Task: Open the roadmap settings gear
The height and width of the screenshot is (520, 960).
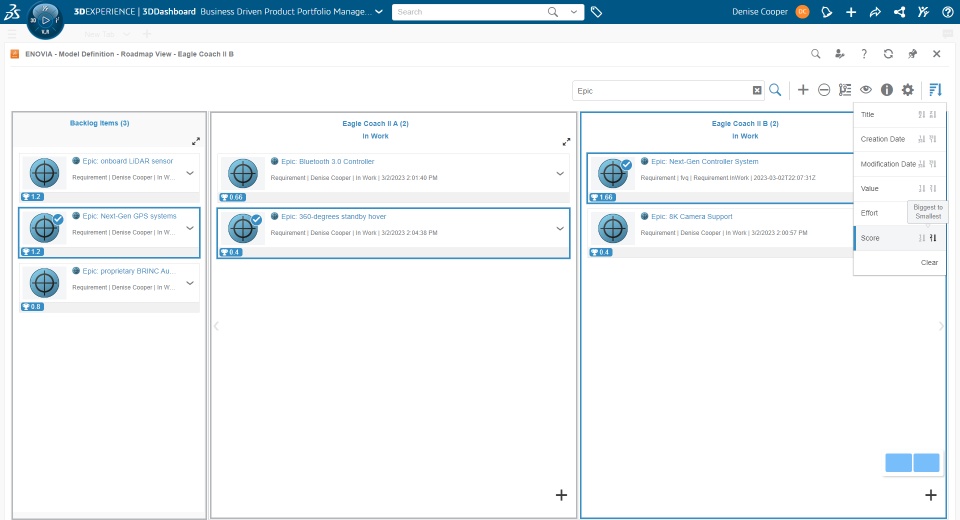Action: (x=907, y=90)
